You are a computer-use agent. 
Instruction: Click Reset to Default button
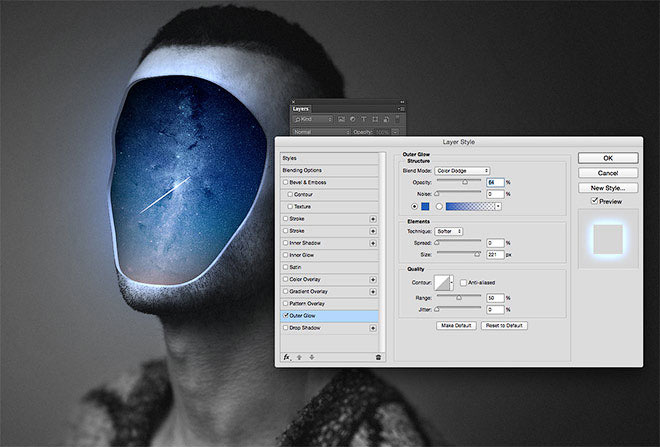pos(504,326)
